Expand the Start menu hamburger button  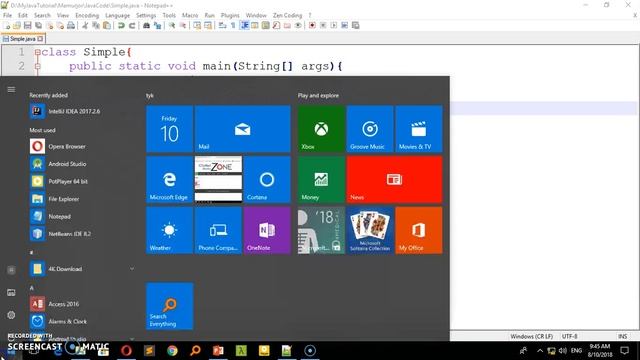(x=11, y=89)
